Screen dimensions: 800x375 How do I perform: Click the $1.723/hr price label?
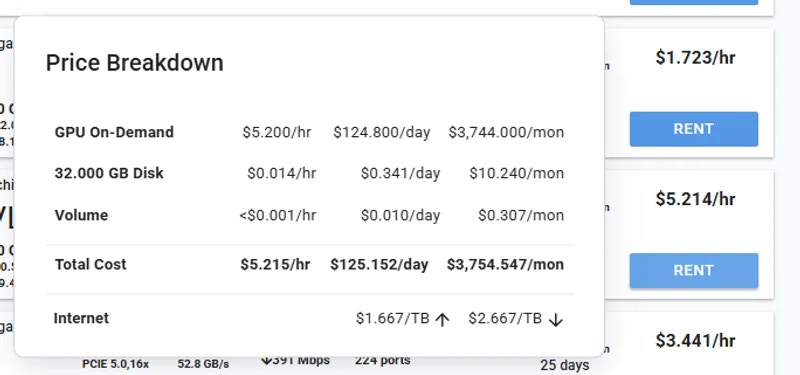695,58
